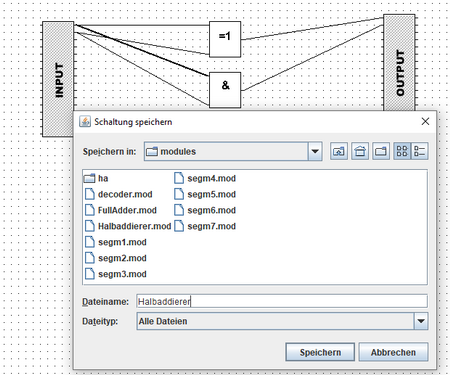Select file segm1.mod
Viewport: 450px width, 375px height.
tap(115, 242)
